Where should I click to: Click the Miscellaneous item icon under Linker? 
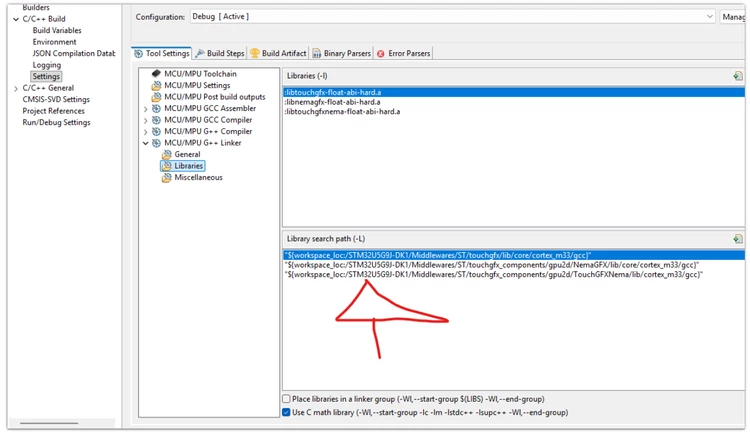(x=166, y=177)
